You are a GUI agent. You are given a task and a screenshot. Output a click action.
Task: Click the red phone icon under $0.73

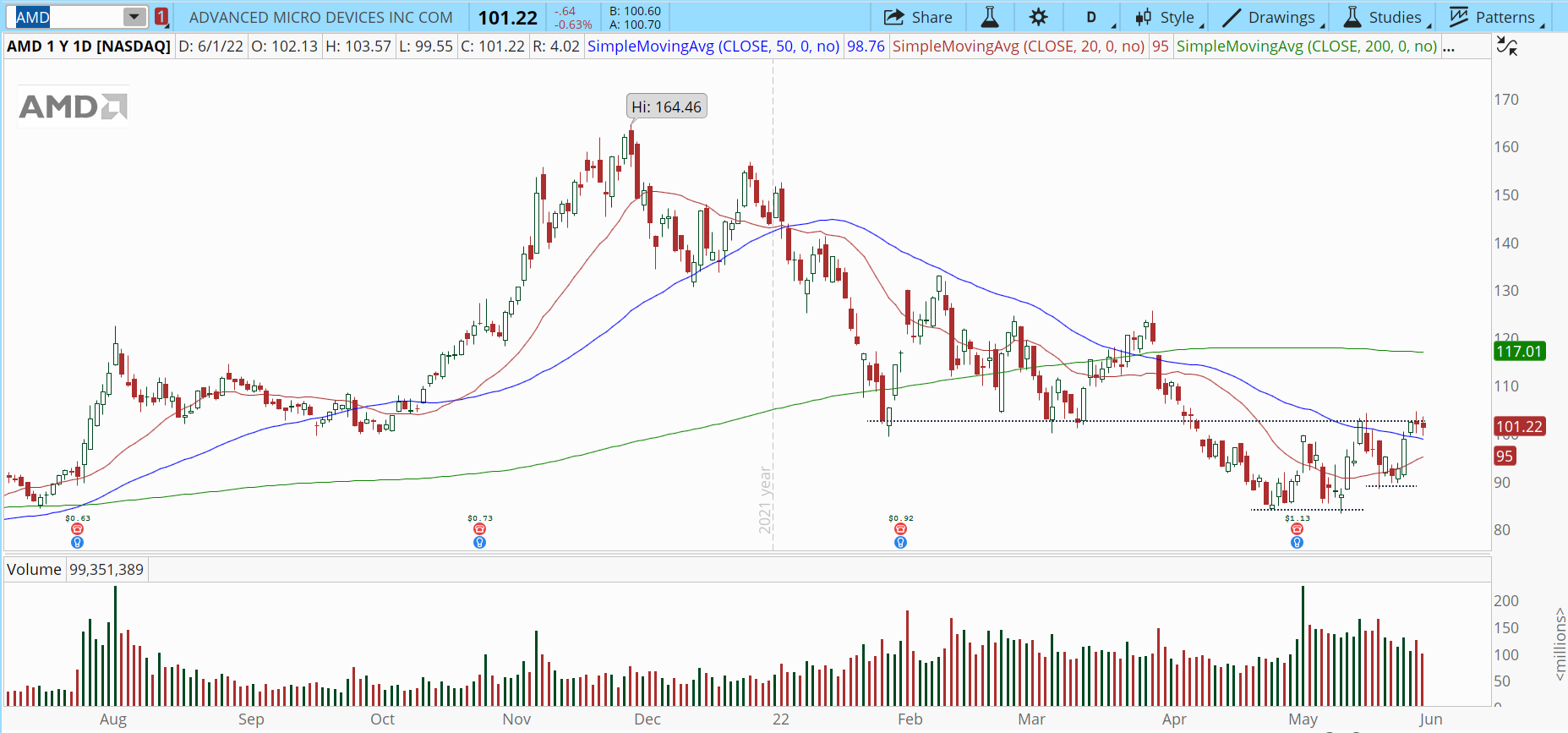click(x=479, y=529)
